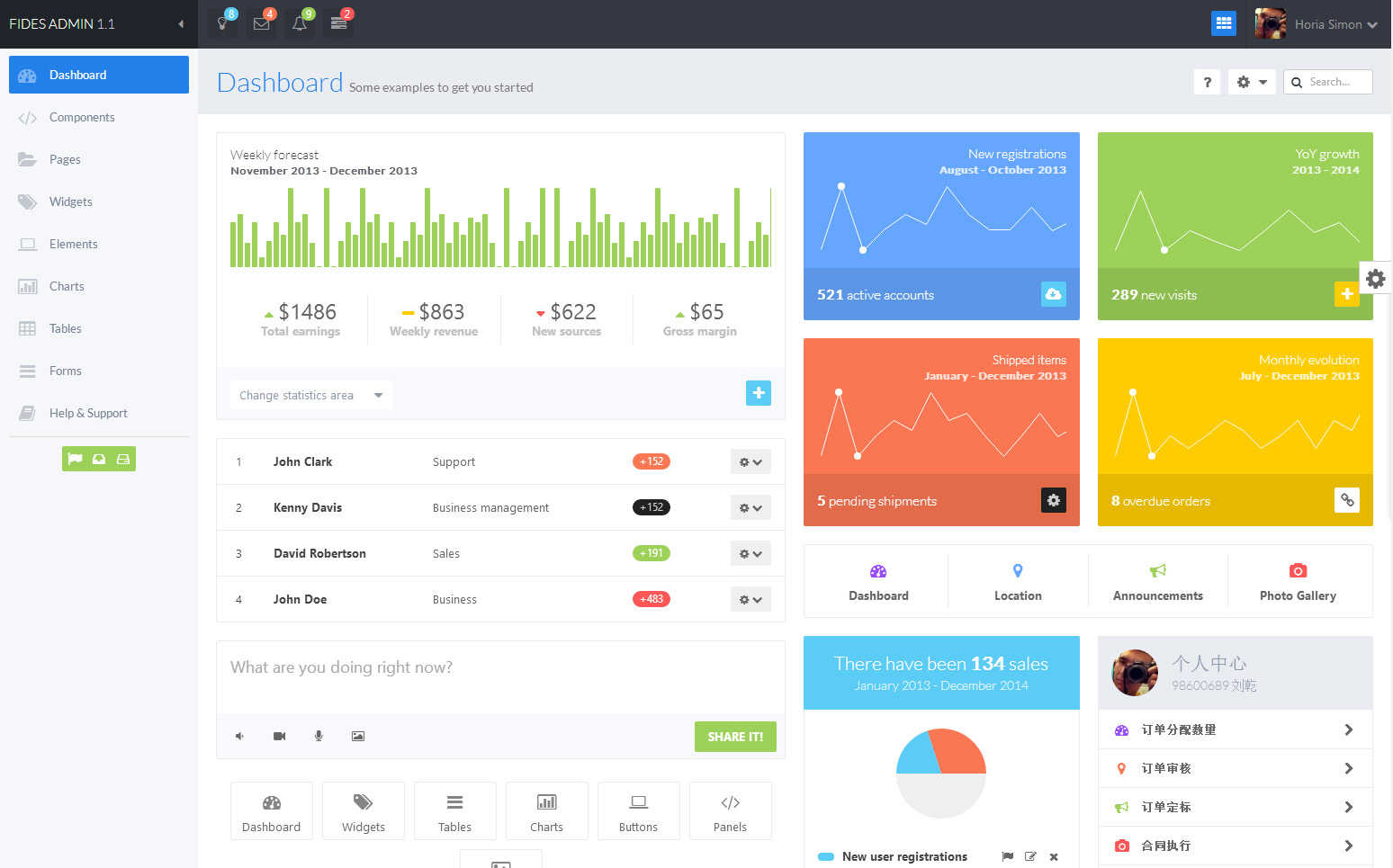
Task: Open Components in the sidebar menu
Action: pos(99,117)
